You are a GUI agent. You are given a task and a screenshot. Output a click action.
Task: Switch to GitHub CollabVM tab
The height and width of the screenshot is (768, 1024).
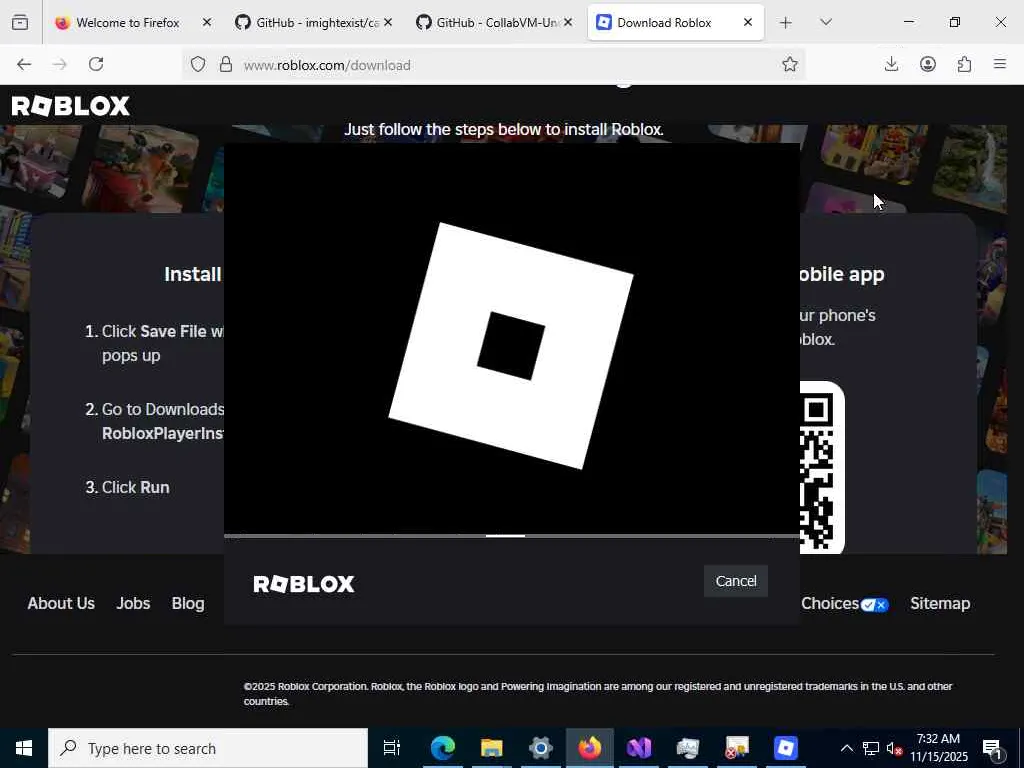coord(487,23)
